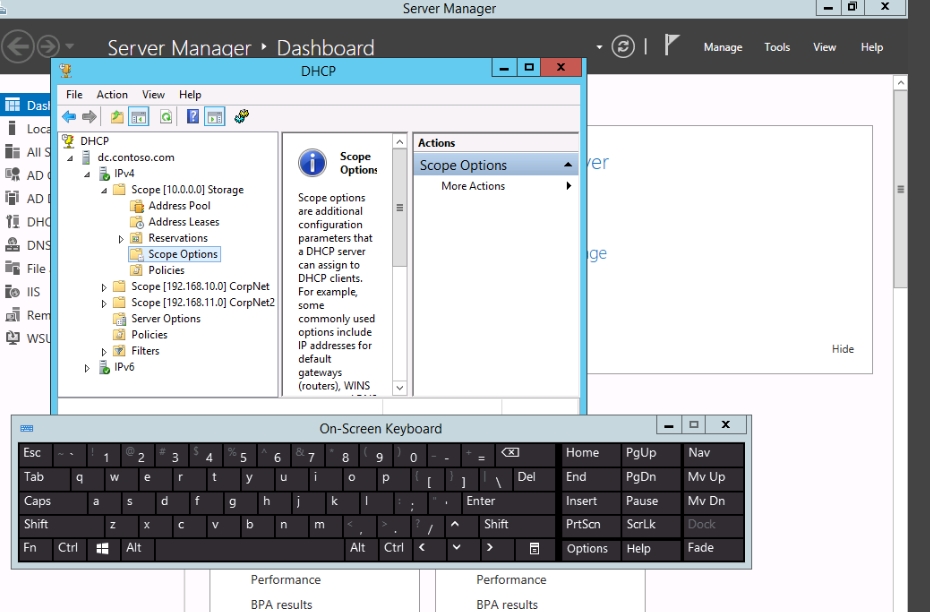Toggle the Caps key on On-Screen Keyboard
930x612 pixels.
[x=52, y=501]
